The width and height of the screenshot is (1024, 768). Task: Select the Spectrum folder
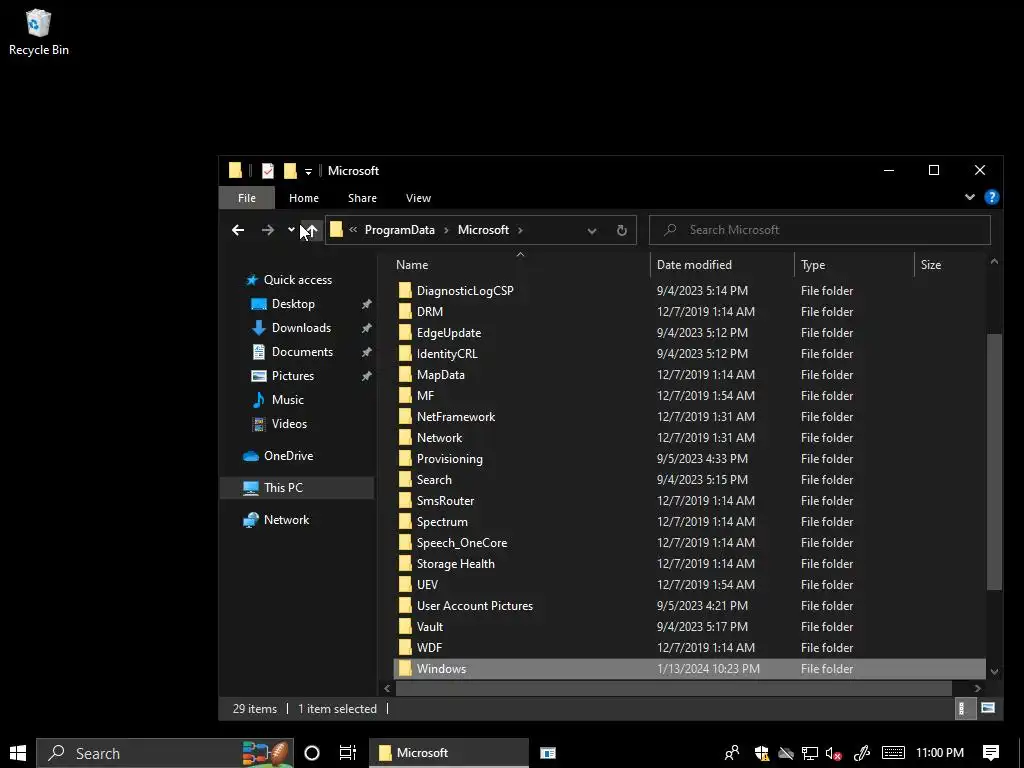pyautogui.click(x=442, y=522)
